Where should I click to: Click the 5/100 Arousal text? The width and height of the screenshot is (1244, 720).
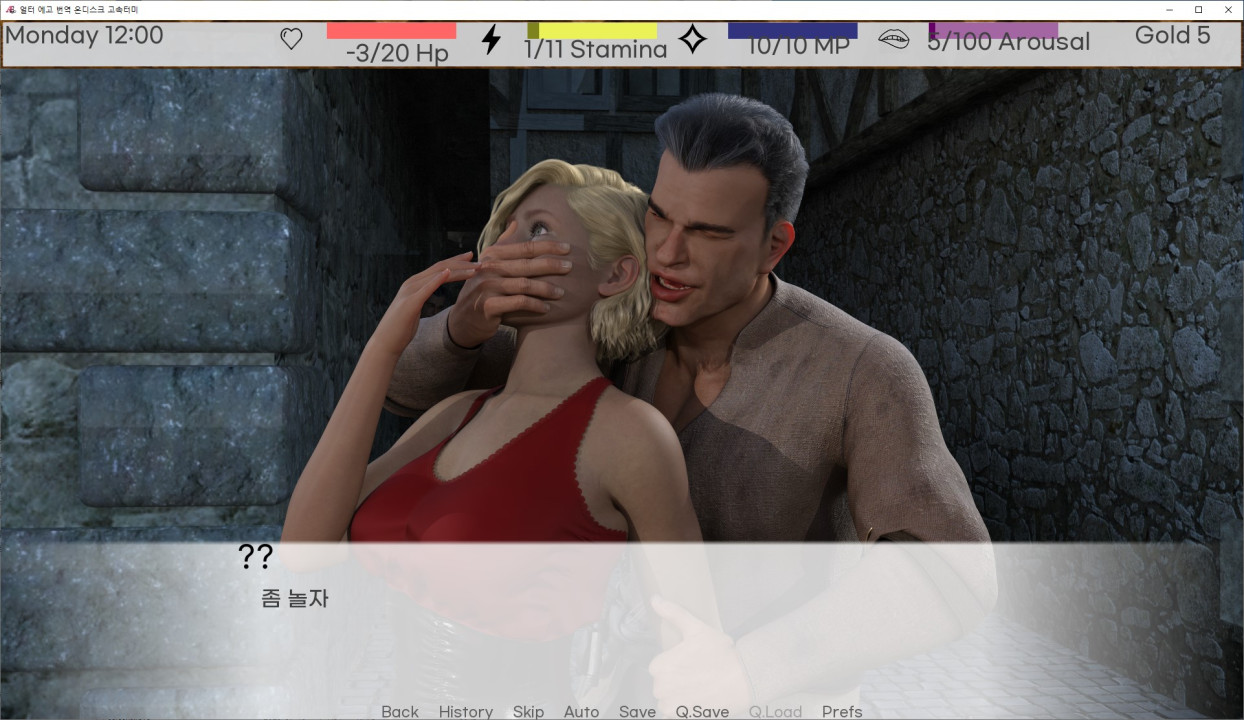[x=1008, y=42]
